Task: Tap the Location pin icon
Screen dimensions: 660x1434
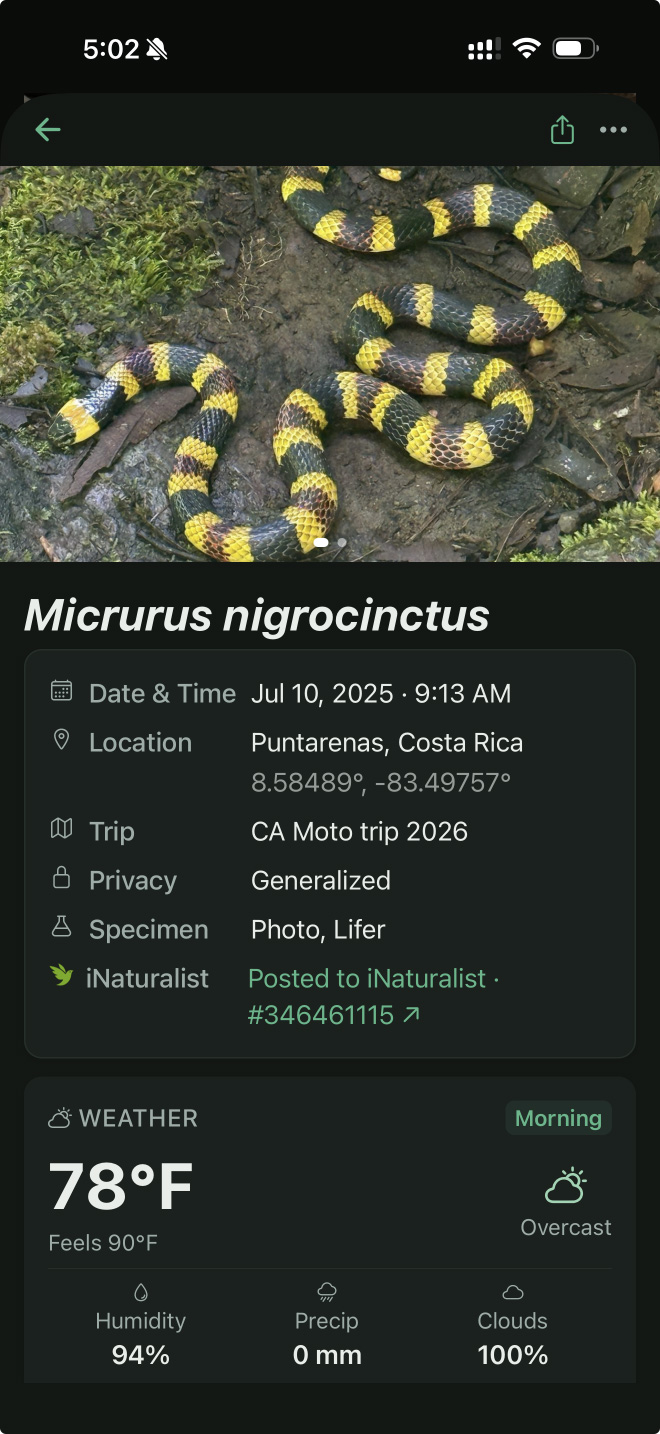Action: [61, 740]
